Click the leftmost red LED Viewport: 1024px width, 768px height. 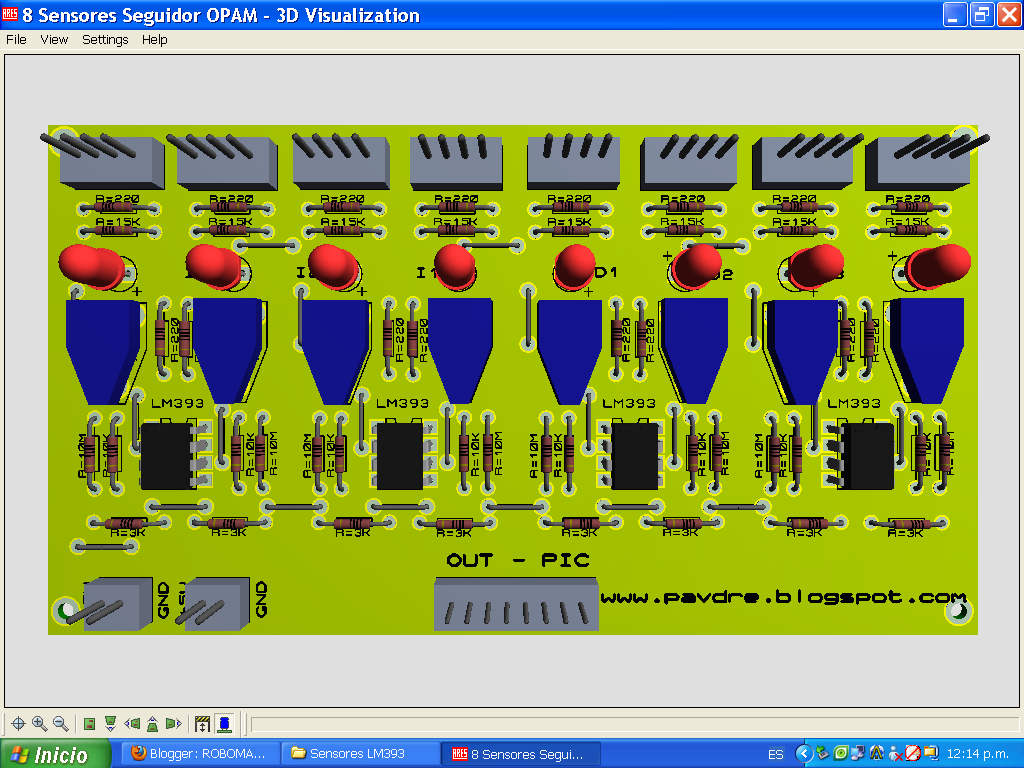[x=91, y=266]
